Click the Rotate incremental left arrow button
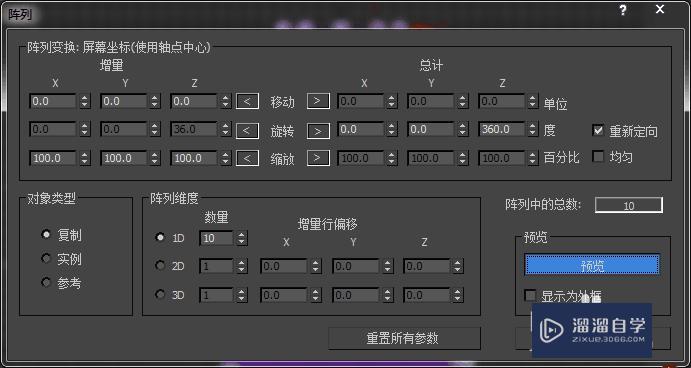The height and width of the screenshot is (368, 691). click(247, 130)
